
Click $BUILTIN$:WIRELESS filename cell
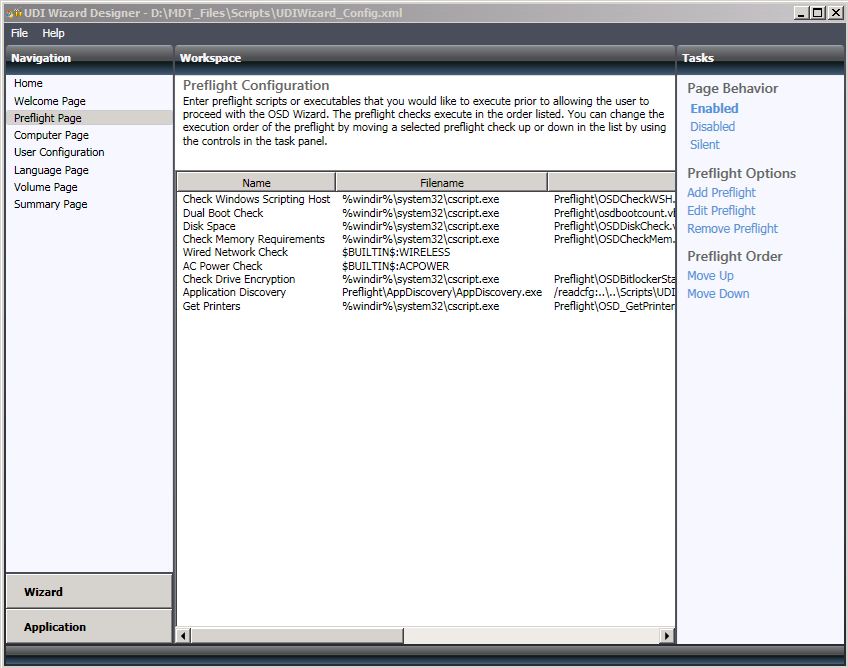click(396, 252)
